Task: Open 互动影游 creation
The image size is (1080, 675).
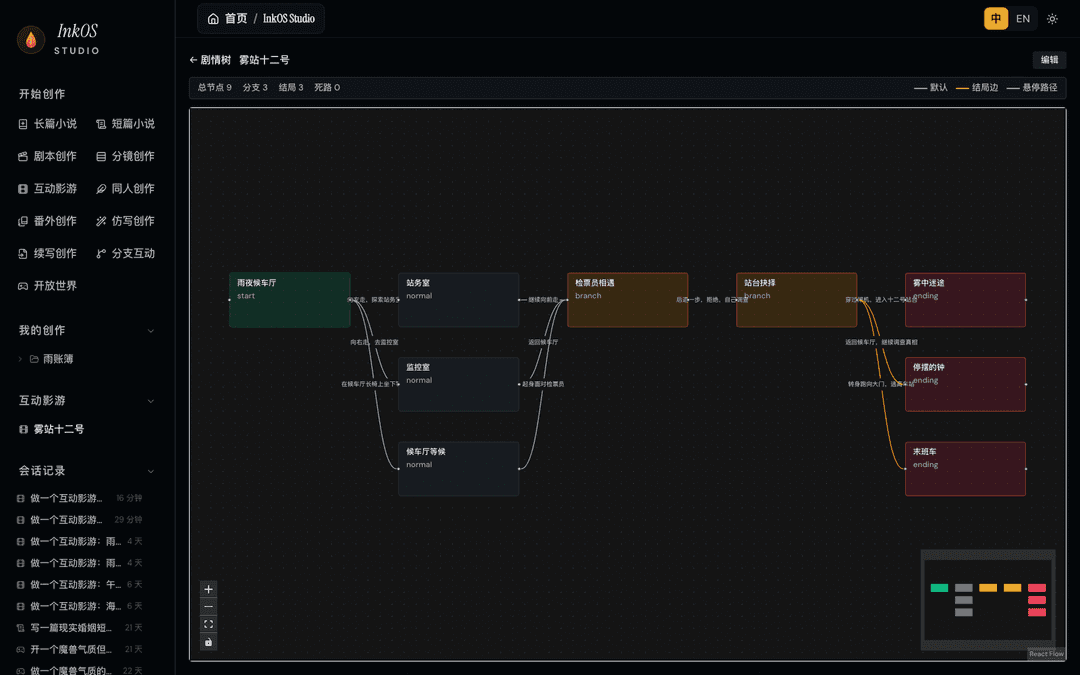Action: pyautogui.click(x=48, y=189)
